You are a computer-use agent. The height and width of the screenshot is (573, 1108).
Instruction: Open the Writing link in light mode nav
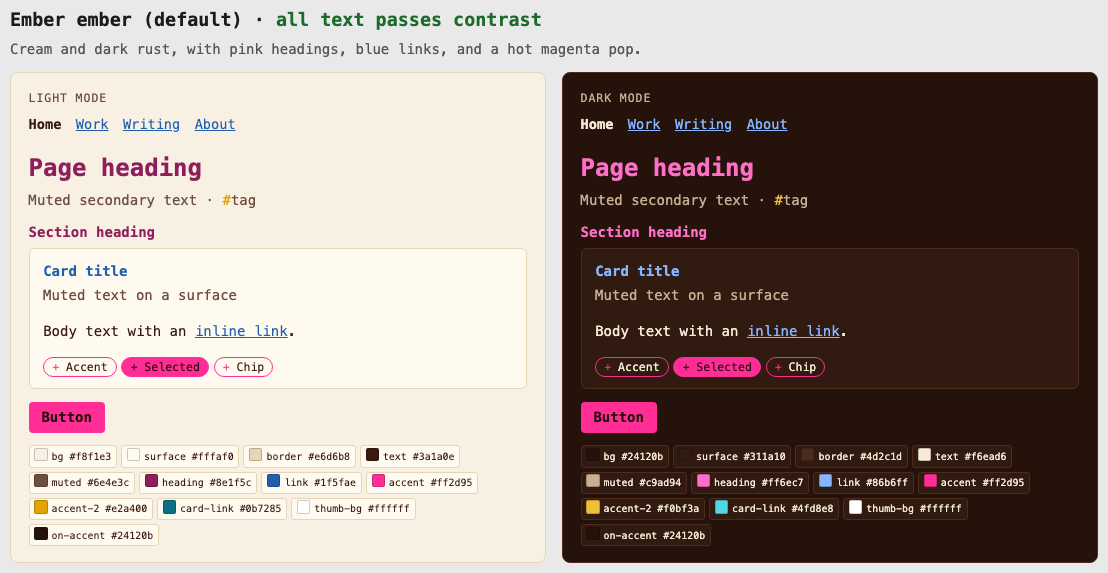tap(151, 124)
